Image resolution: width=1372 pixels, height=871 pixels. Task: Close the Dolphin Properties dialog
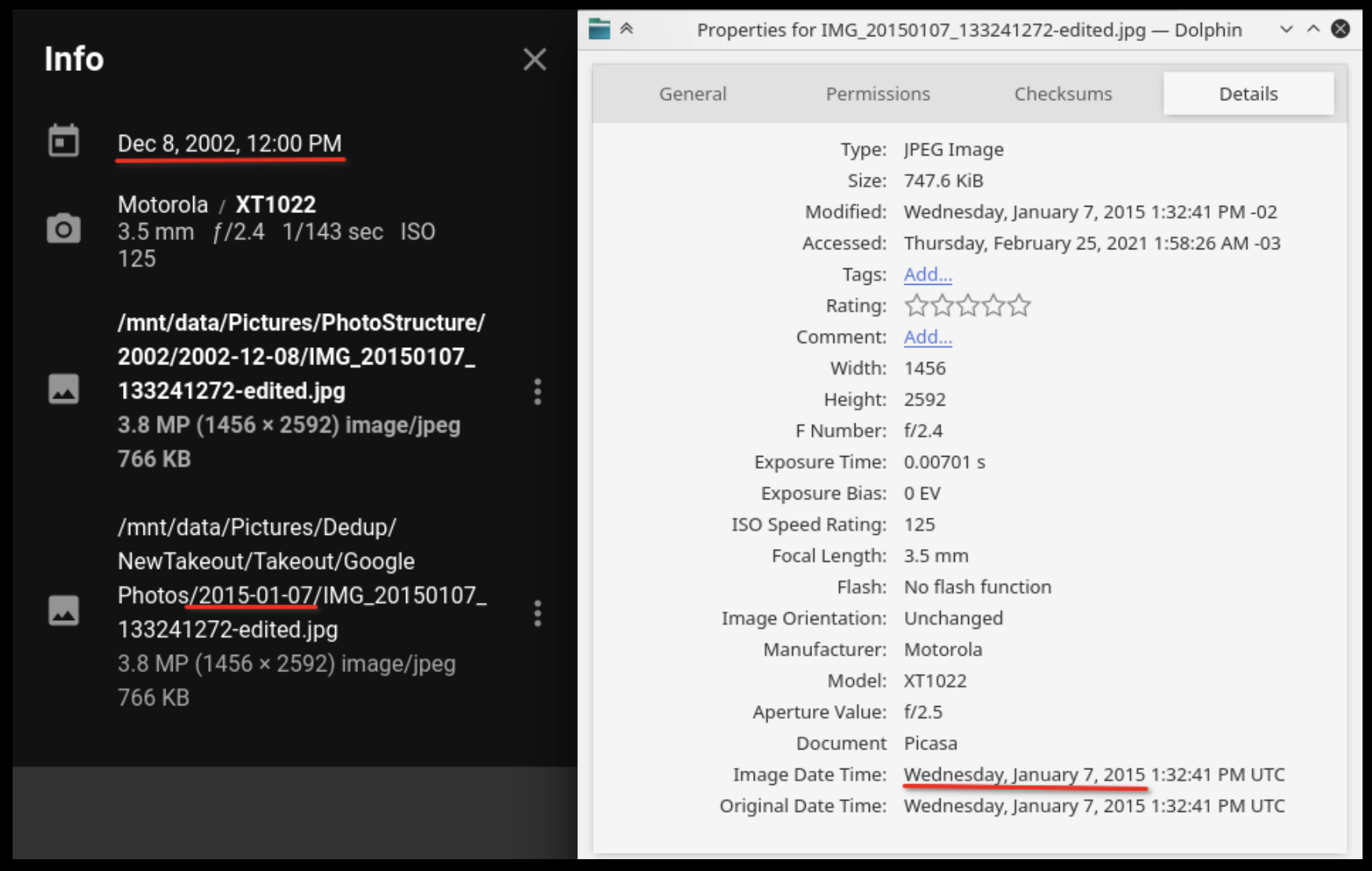[1340, 29]
